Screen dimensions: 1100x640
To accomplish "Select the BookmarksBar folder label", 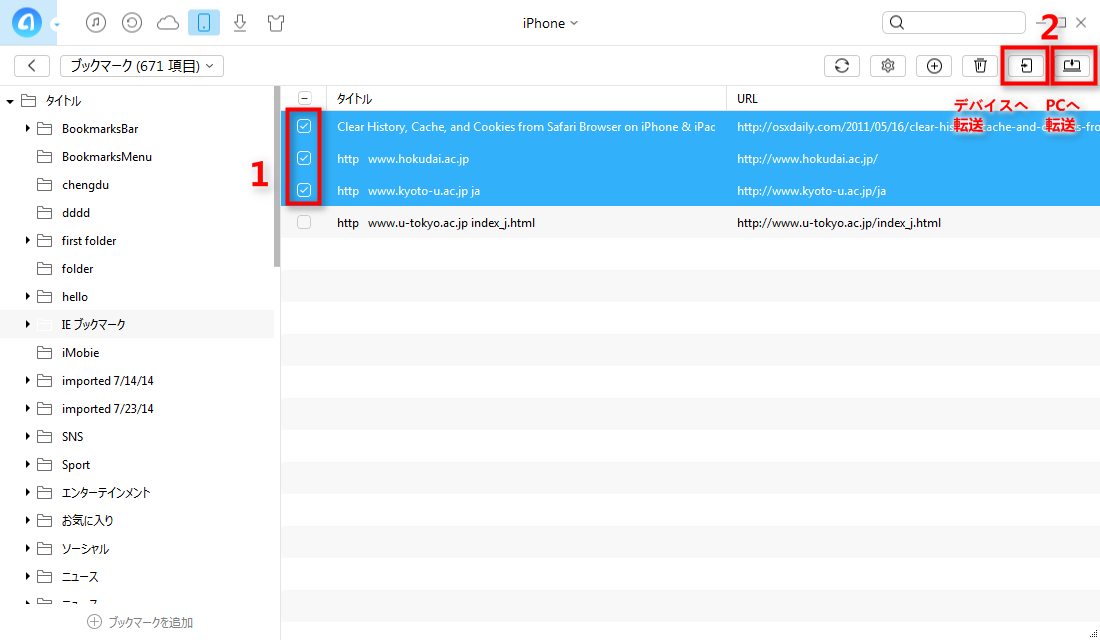I will [100, 128].
